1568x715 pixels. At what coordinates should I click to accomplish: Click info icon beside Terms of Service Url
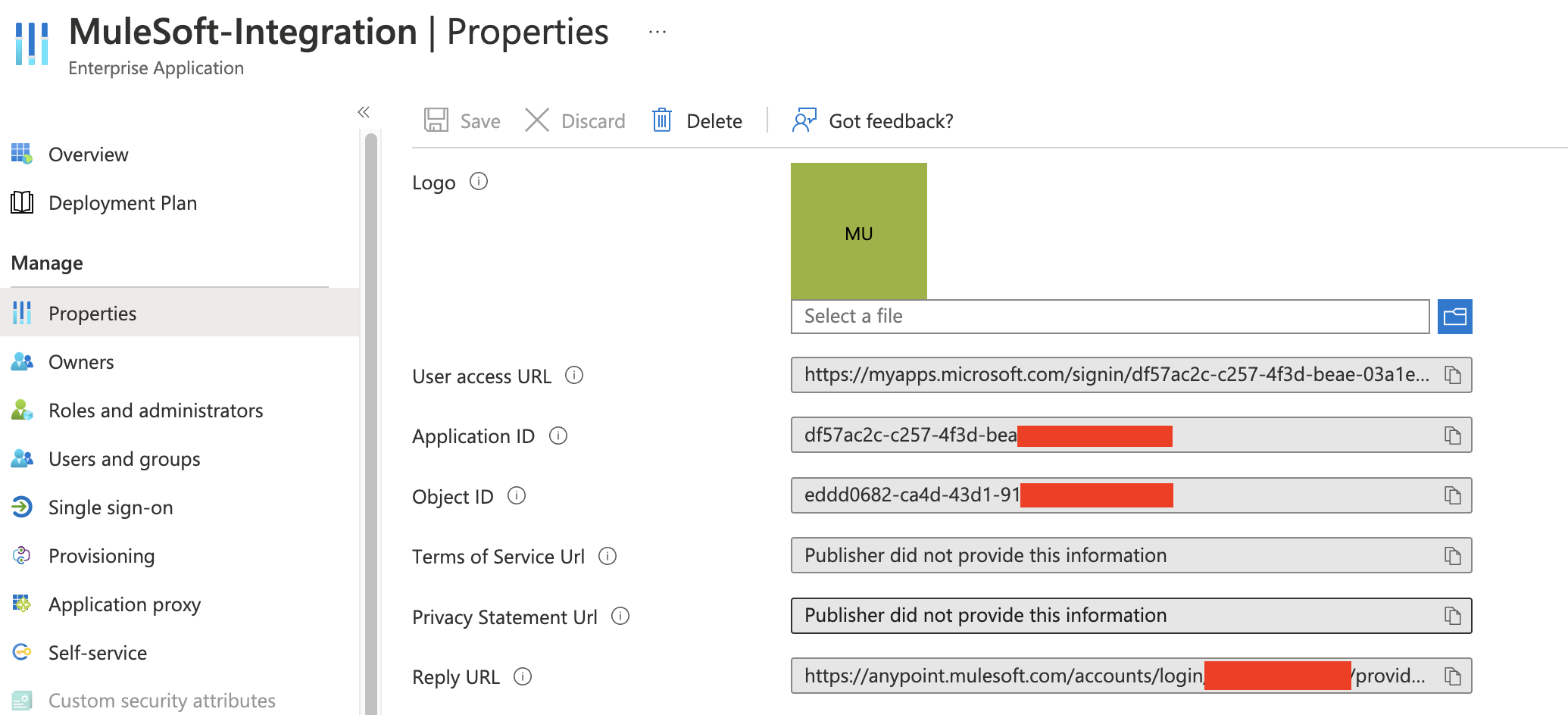[x=608, y=556]
